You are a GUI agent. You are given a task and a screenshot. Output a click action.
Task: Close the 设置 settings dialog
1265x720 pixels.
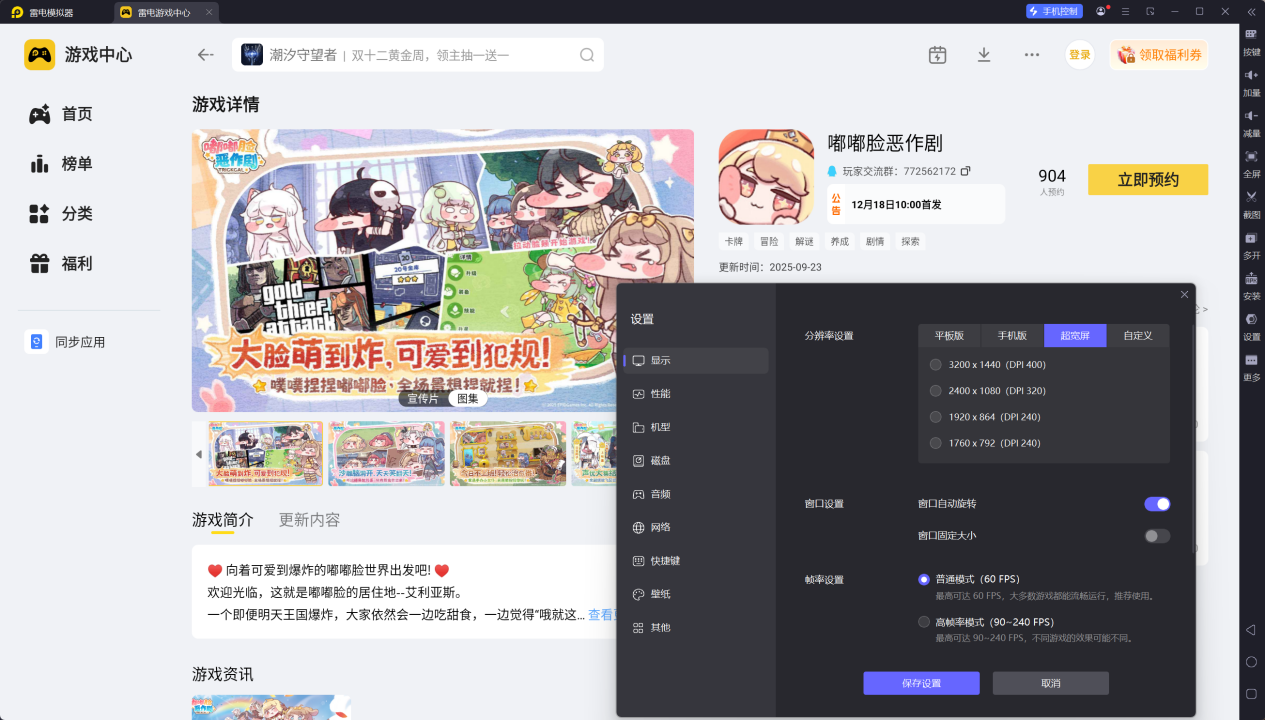click(x=1185, y=294)
